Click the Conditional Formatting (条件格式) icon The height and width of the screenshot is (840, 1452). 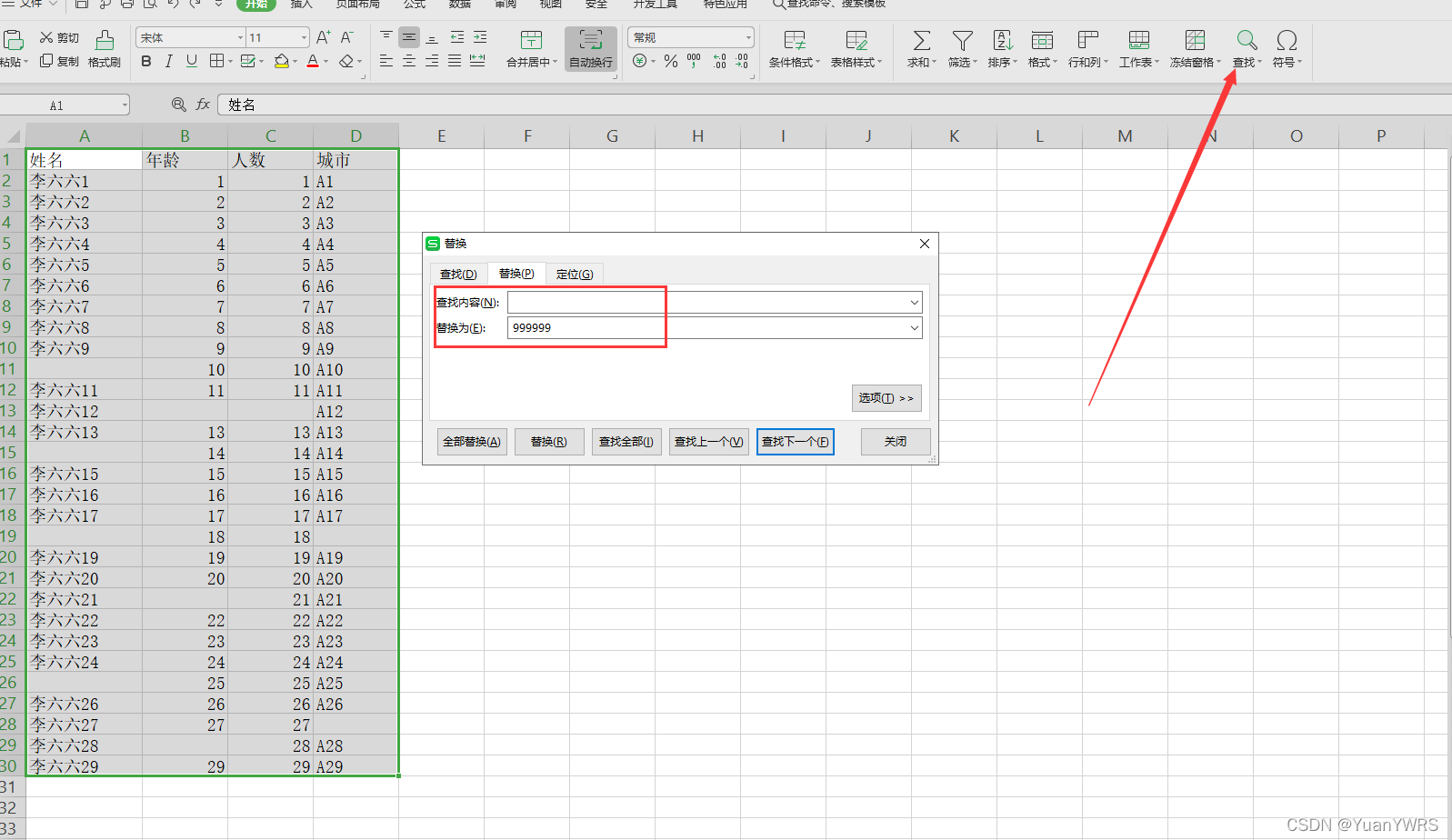click(795, 40)
